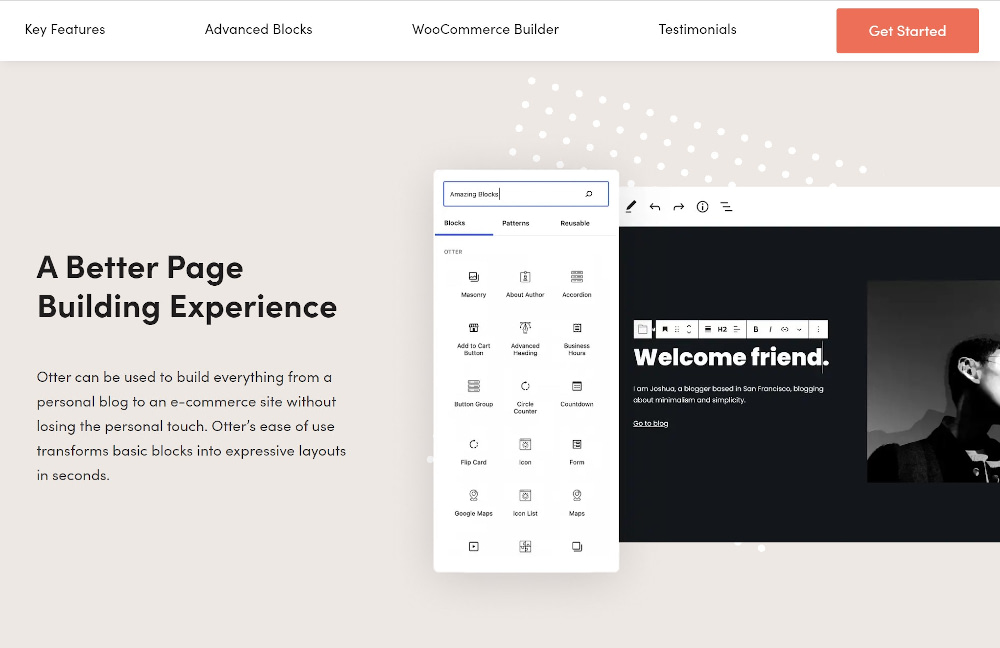Add the Google Maps block icon
1000x648 pixels.
tap(474, 495)
